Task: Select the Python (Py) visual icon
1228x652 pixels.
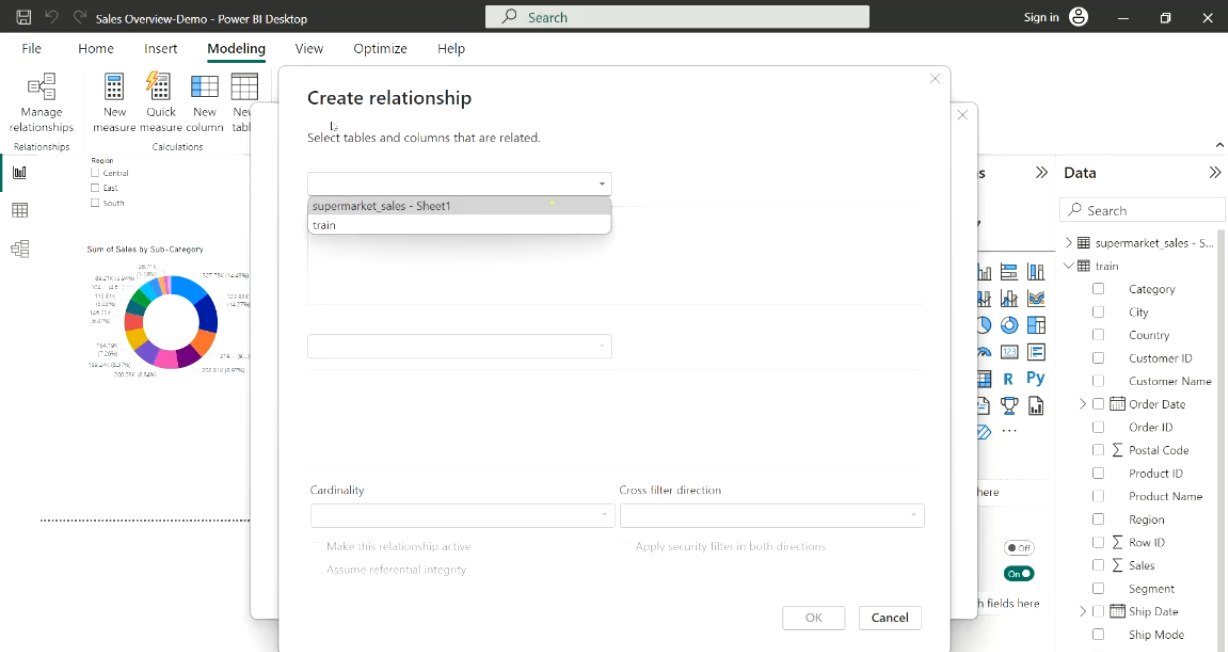Action: 1036,378
